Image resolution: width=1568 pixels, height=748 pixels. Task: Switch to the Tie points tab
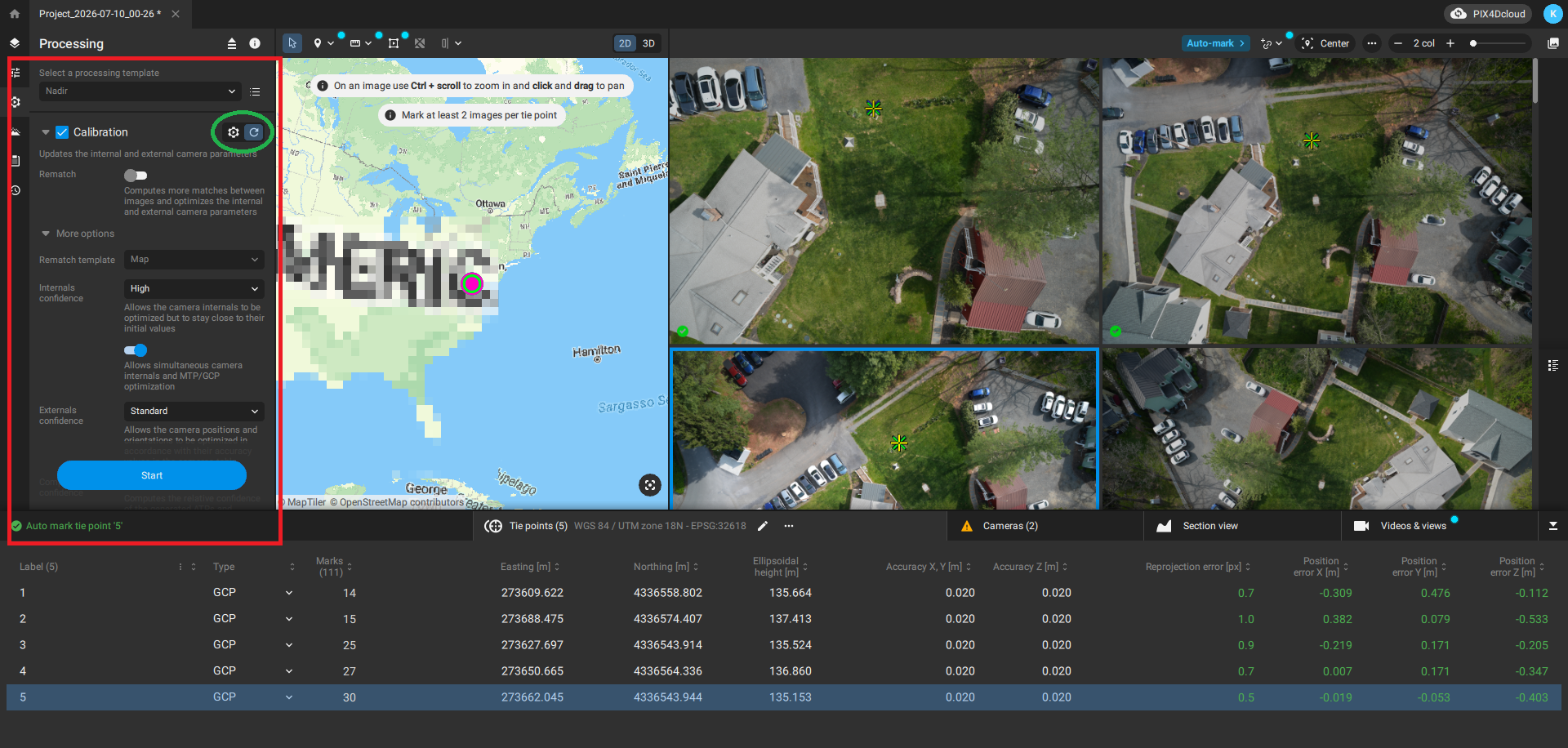point(538,526)
